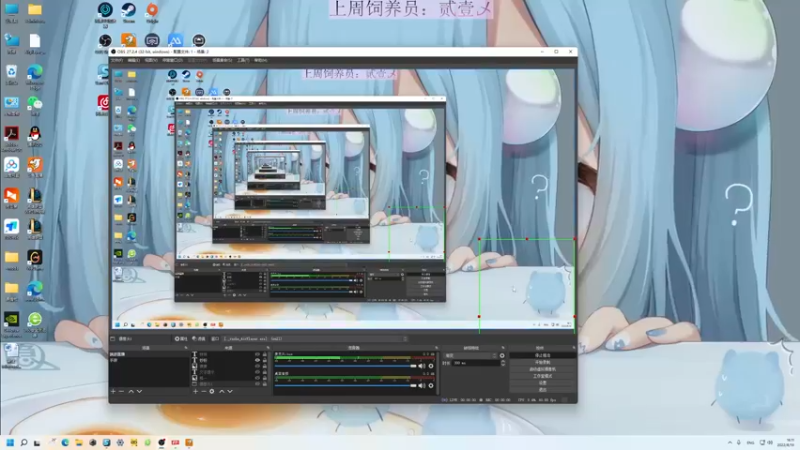This screenshot has width=800, height=450.
Task: Toggle lock of bottom source row
Action: [265, 384]
